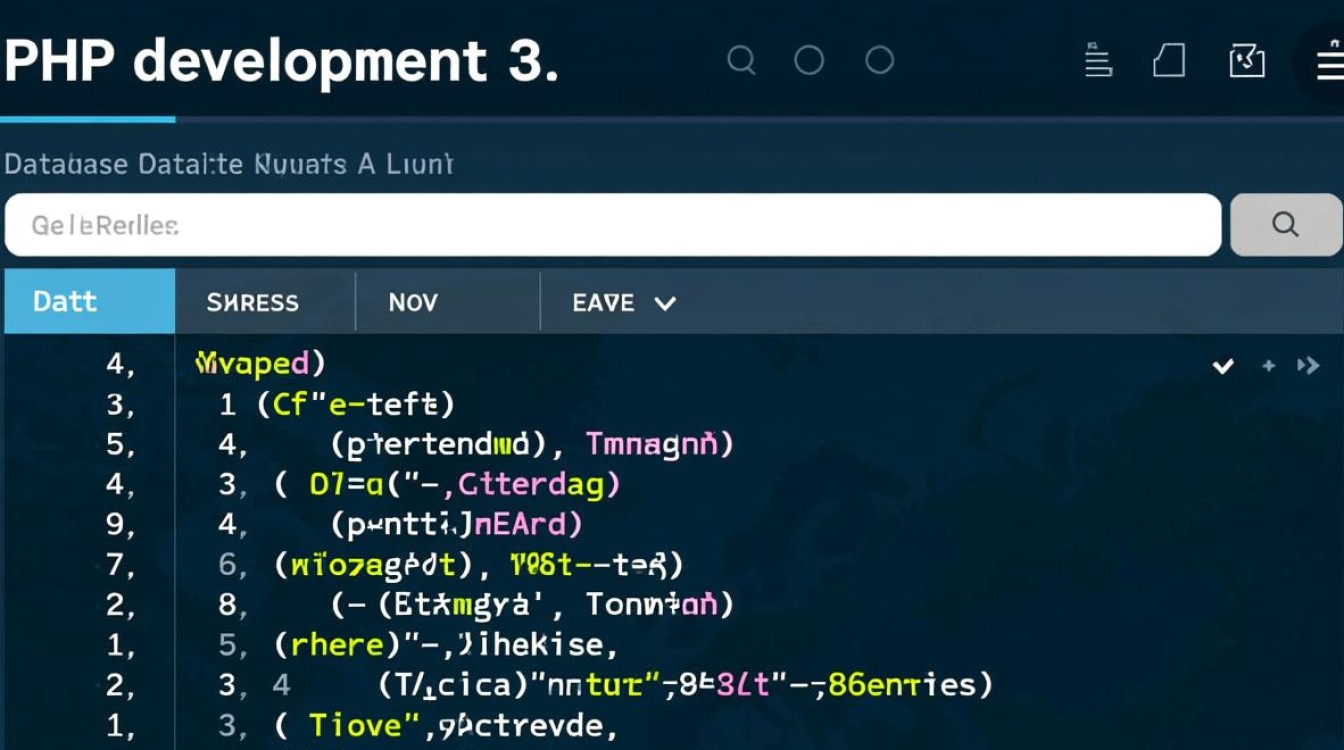Focus the GeleRerlles search input field

[612, 225]
